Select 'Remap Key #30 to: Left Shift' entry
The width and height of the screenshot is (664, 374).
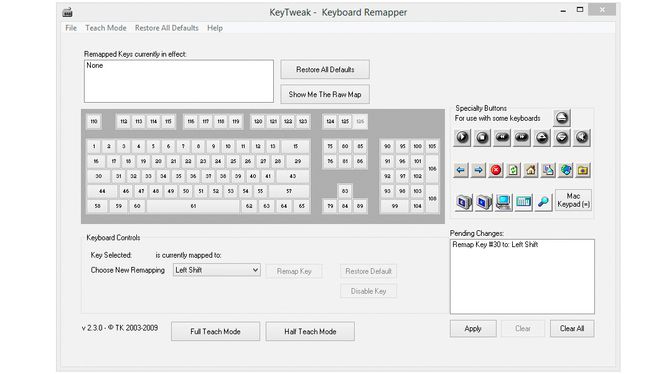(495, 245)
